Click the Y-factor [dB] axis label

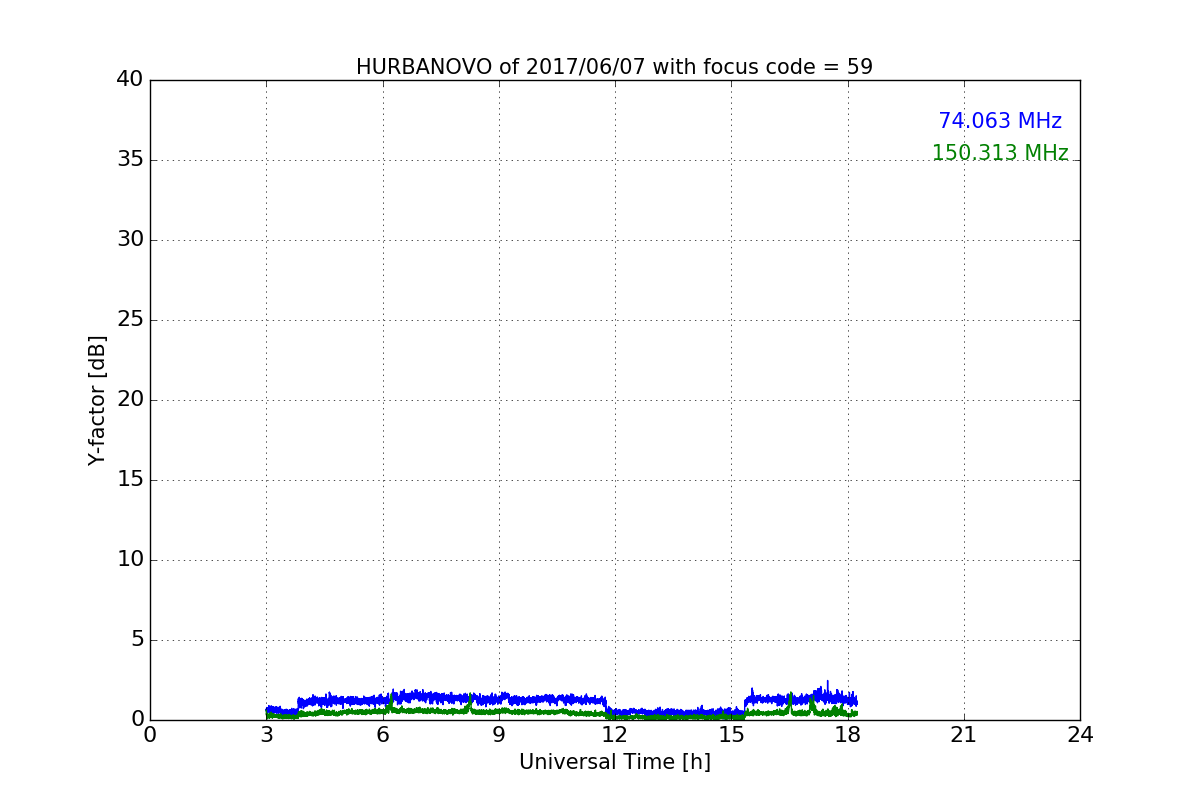point(97,400)
